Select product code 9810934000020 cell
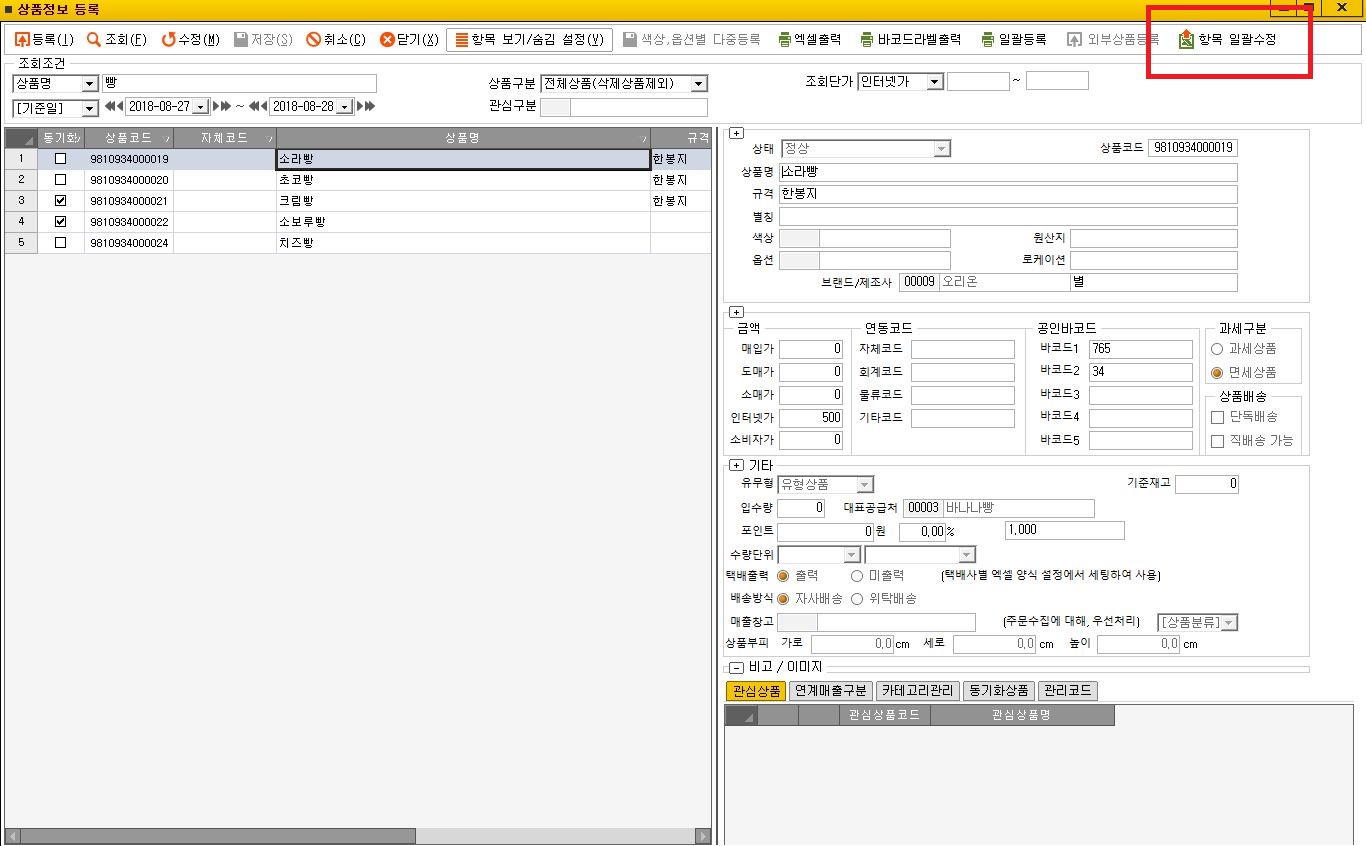1366x846 pixels. coord(129,179)
